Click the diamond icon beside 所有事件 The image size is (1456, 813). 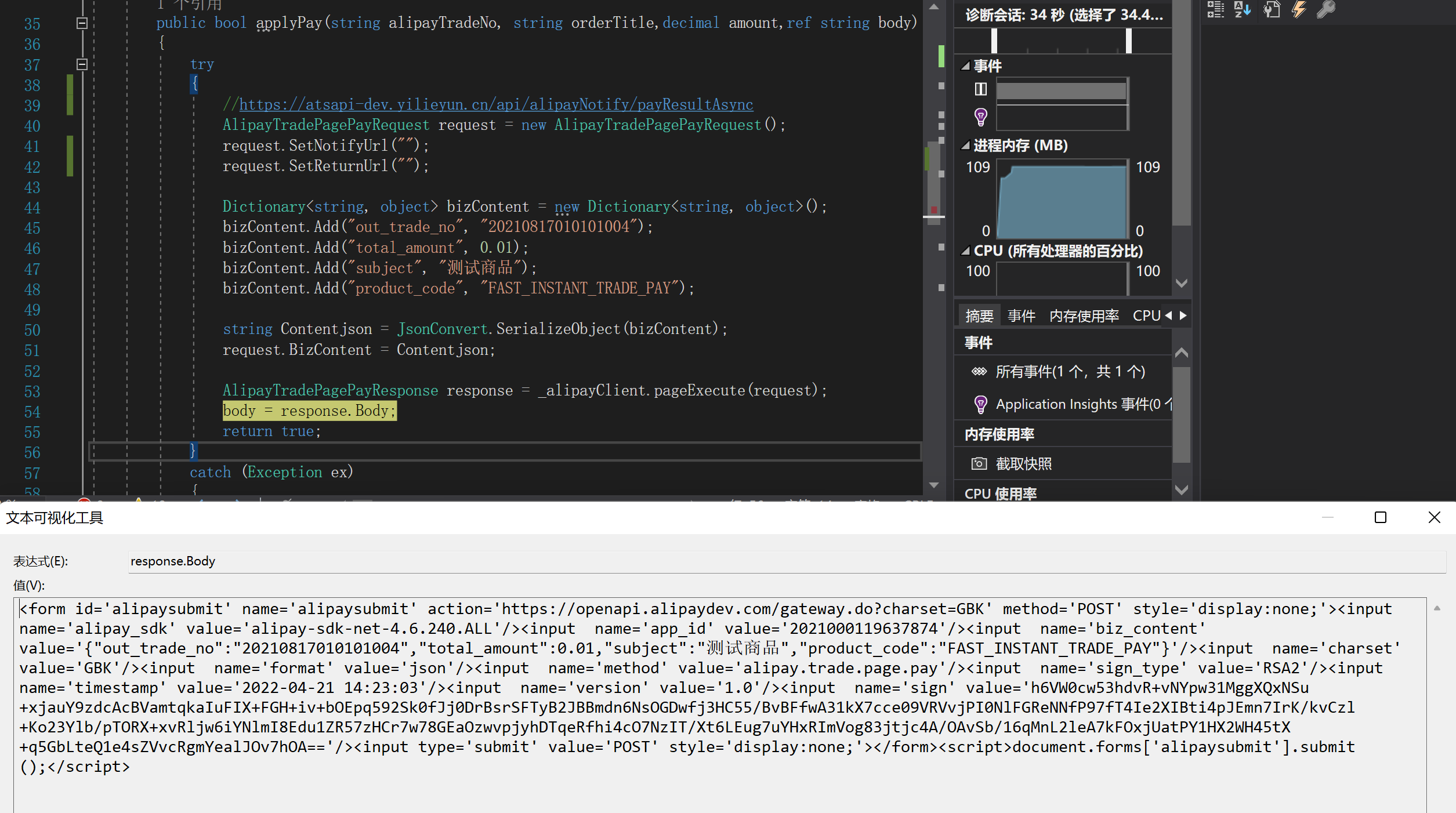(979, 371)
